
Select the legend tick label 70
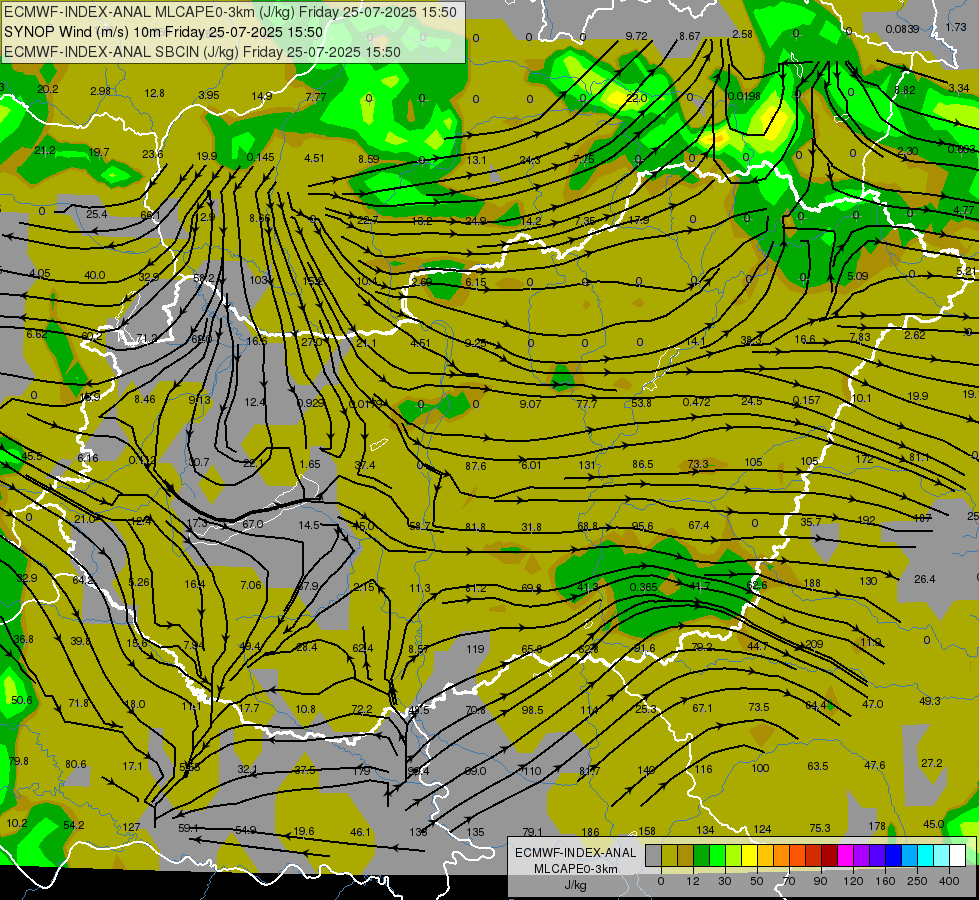click(x=789, y=881)
